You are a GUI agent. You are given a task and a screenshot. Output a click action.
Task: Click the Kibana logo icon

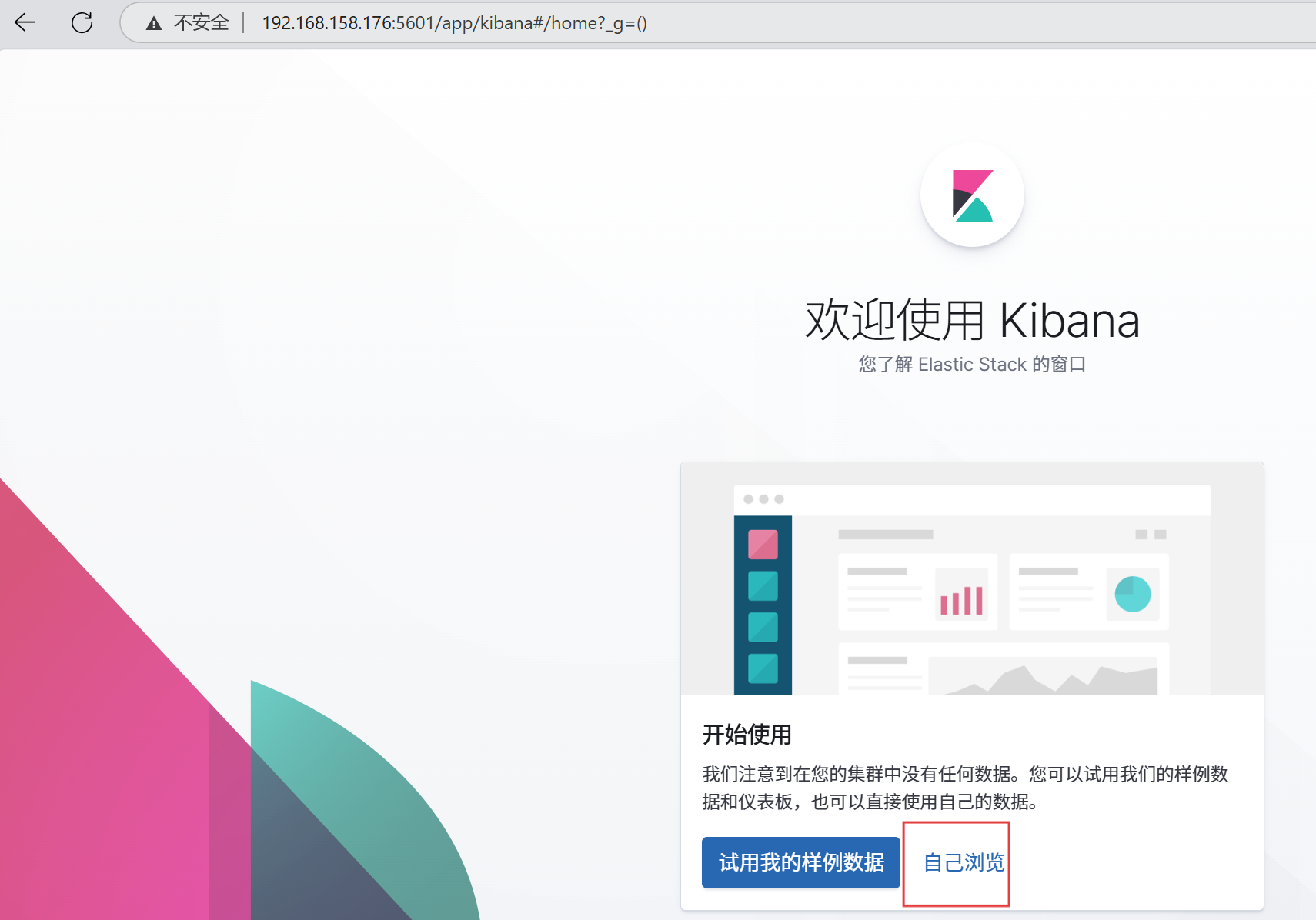pos(972,195)
